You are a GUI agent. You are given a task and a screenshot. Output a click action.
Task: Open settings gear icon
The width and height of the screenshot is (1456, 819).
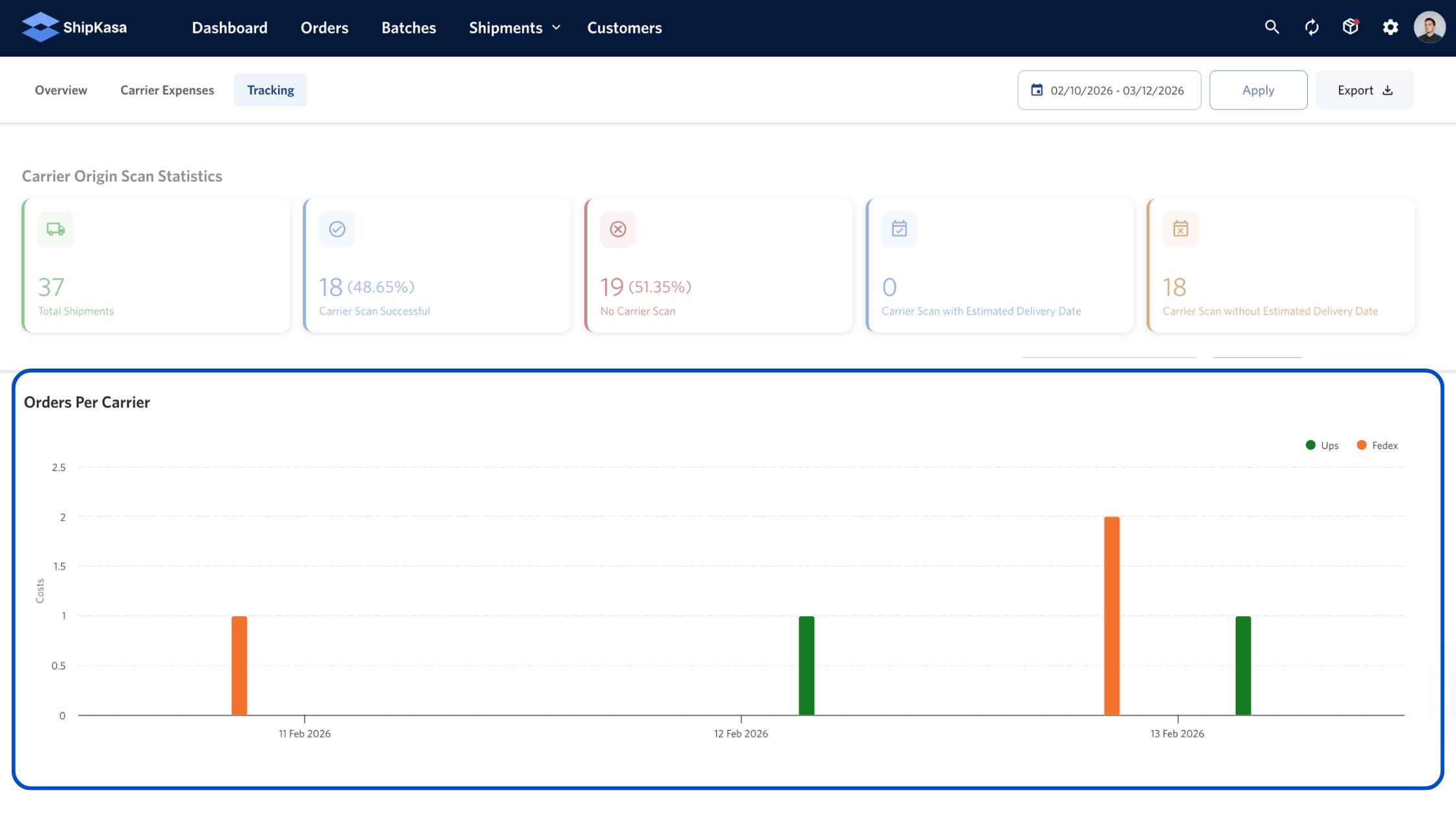coord(1390,27)
